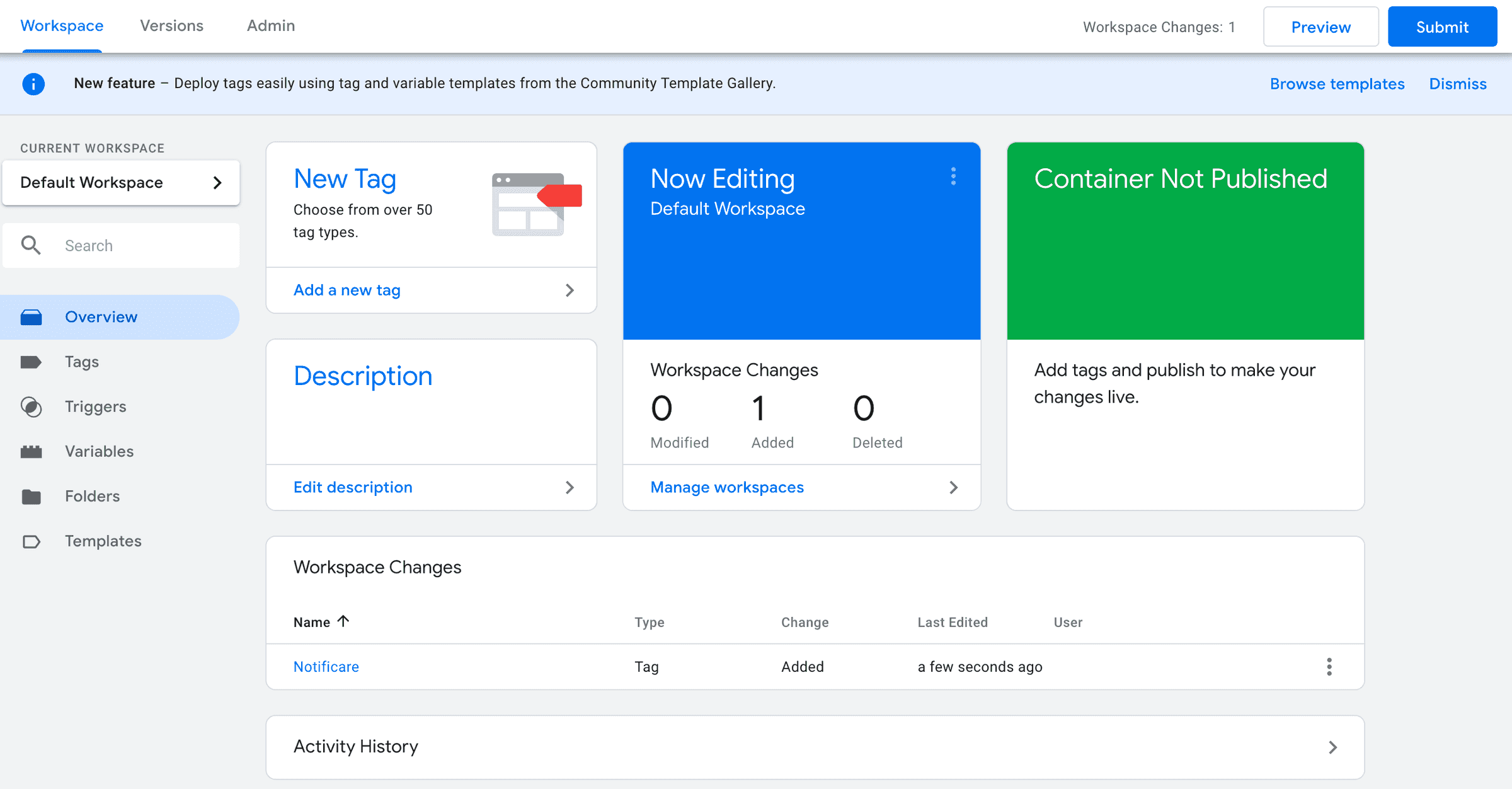Click the Type column header
1512x789 pixels.
[x=650, y=622]
